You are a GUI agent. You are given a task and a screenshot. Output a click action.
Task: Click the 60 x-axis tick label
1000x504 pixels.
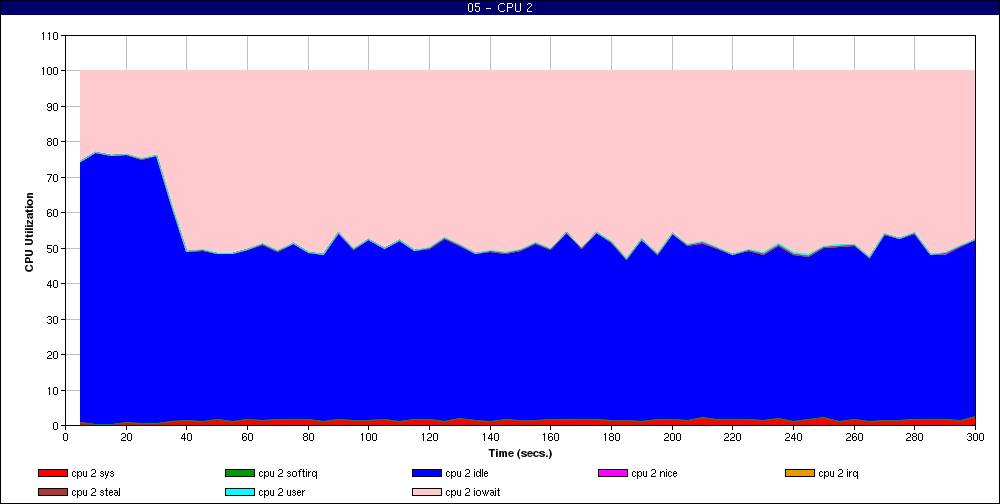pyautogui.click(x=247, y=437)
